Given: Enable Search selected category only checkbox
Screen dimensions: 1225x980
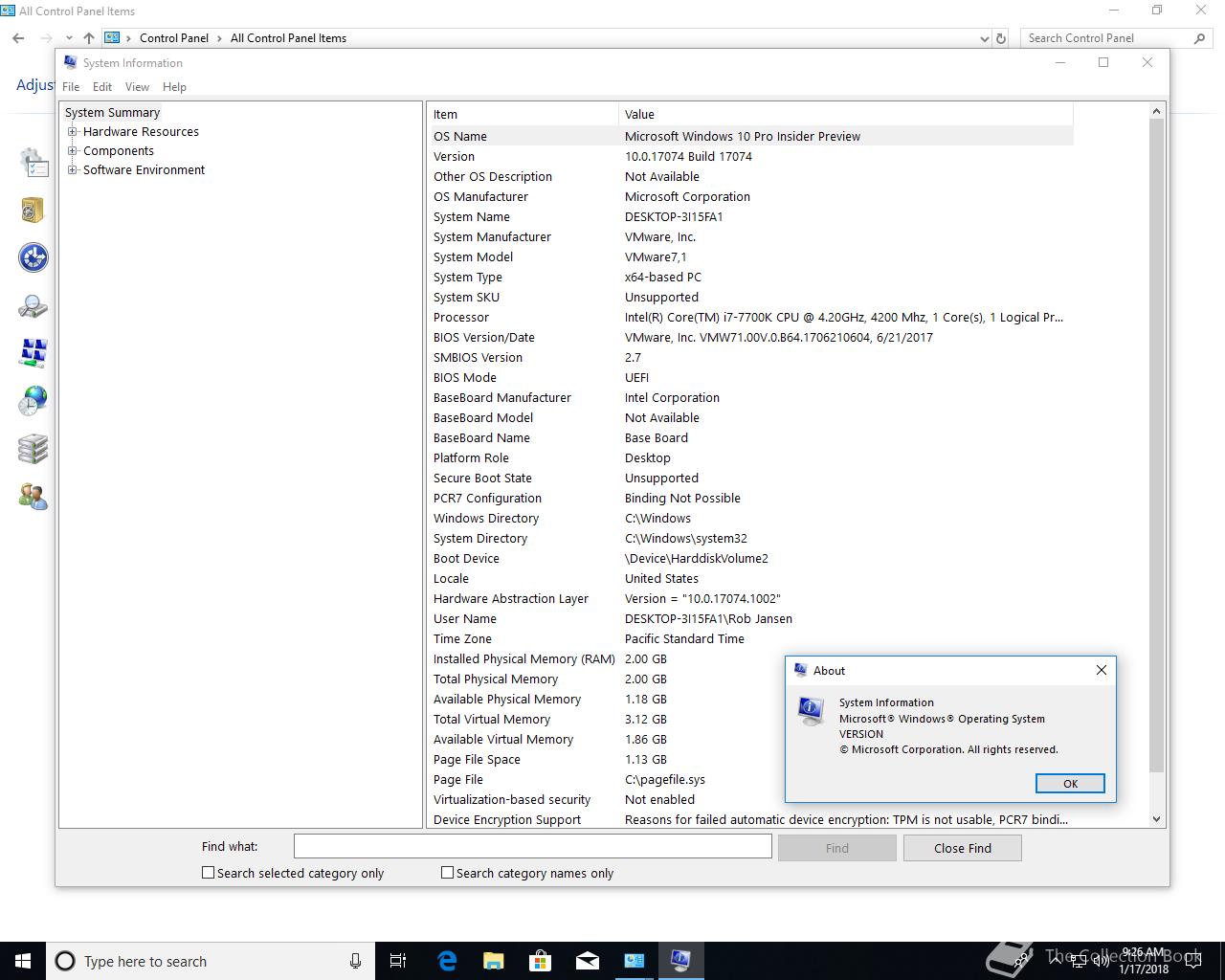Looking at the screenshot, I should pyautogui.click(x=208, y=873).
